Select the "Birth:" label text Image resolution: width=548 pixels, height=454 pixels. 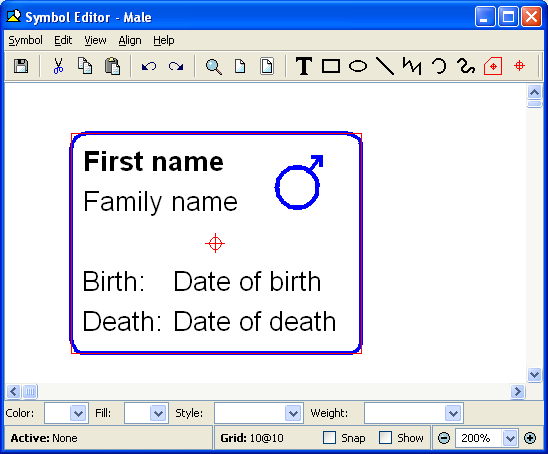point(114,281)
